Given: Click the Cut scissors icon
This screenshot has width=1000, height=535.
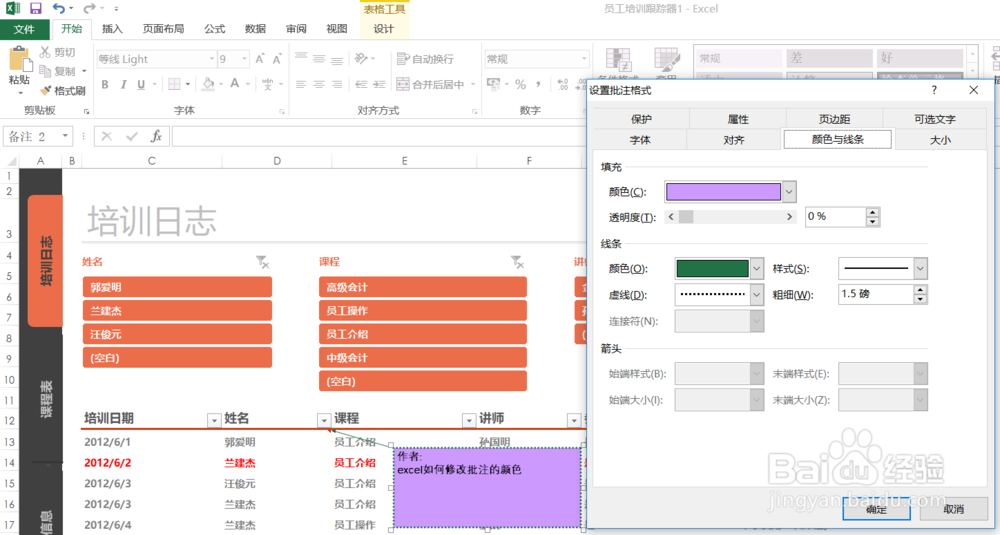Looking at the screenshot, I should [x=45, y=52].
